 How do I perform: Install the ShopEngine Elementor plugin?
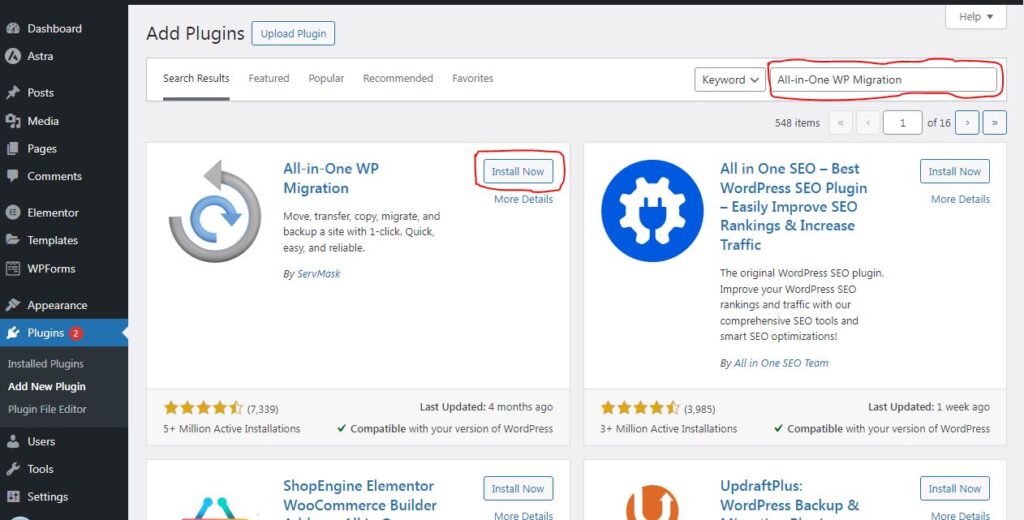tap(518, 489)
